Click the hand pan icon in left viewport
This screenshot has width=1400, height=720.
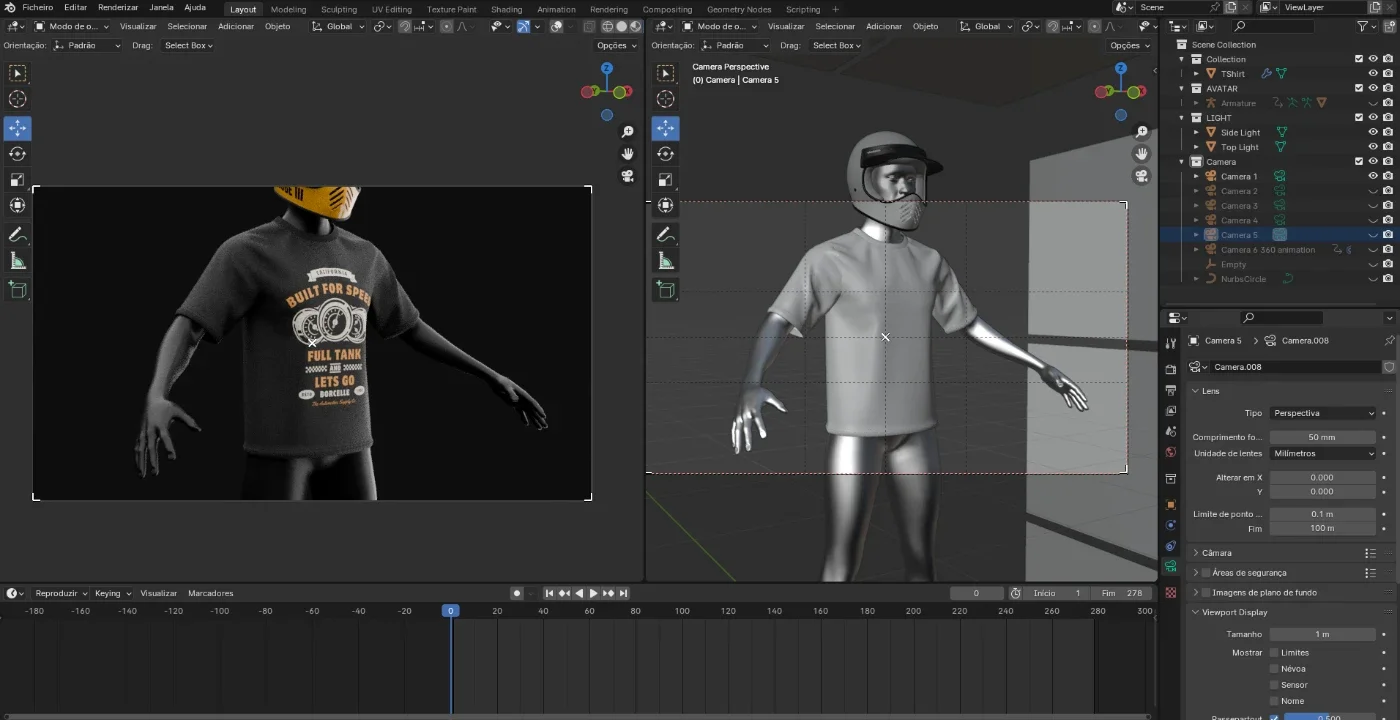pos(627,154)
